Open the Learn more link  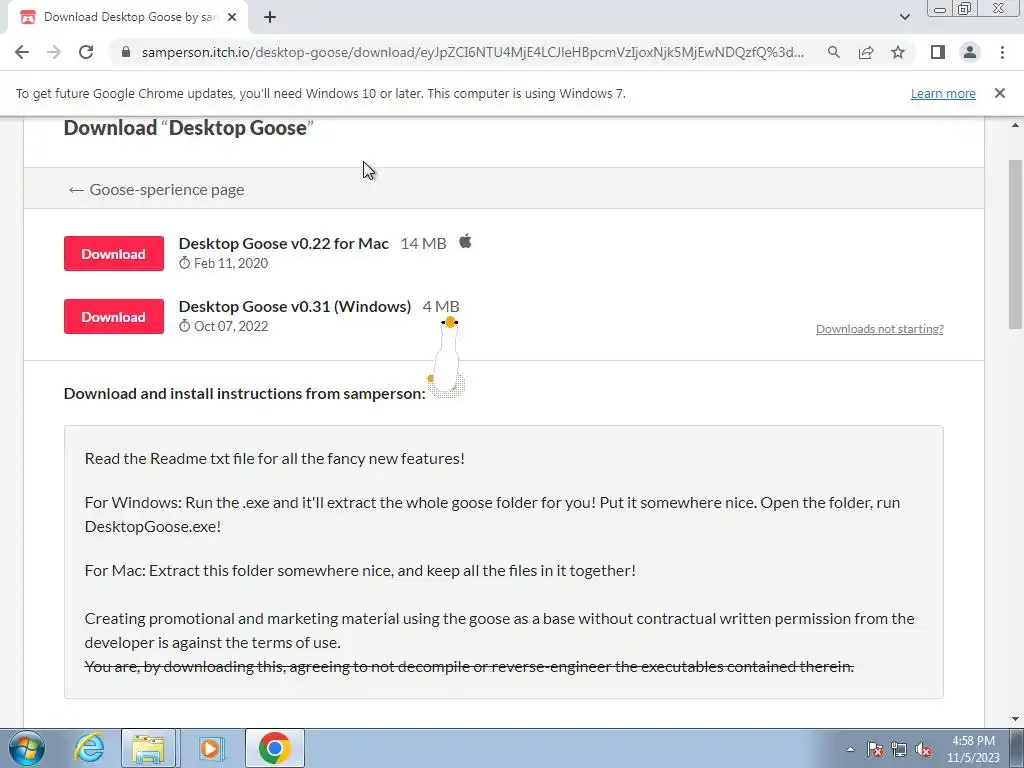pyautogui.click(x=943, y=93)
